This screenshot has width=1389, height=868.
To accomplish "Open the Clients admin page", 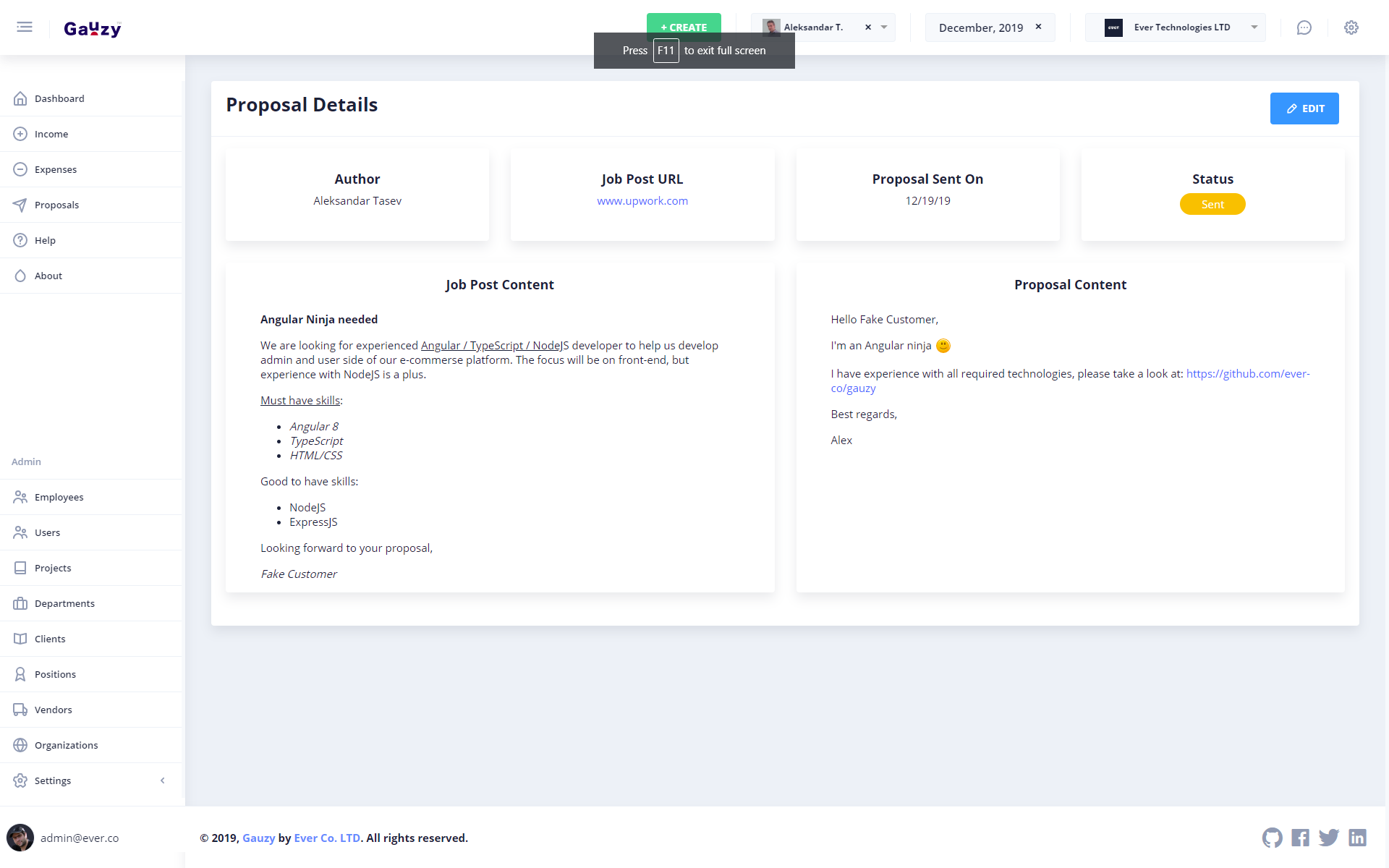I will click(50, 639).
